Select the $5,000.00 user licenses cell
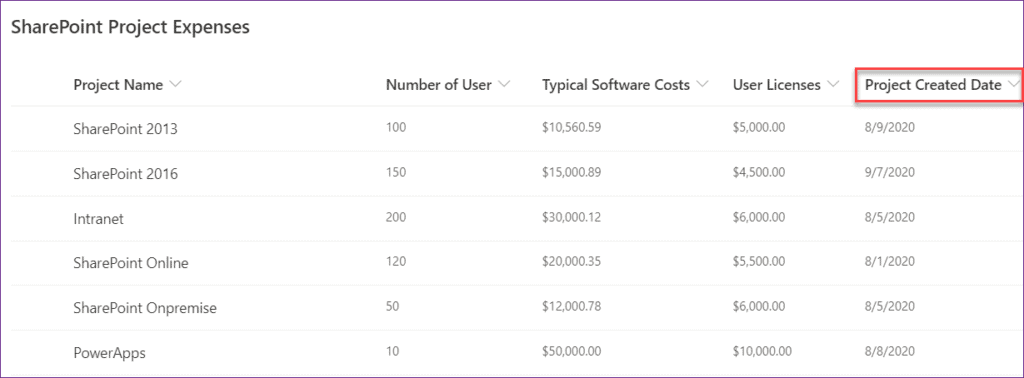This screenshot has width=1024, height=378. (x=760, y=127)
